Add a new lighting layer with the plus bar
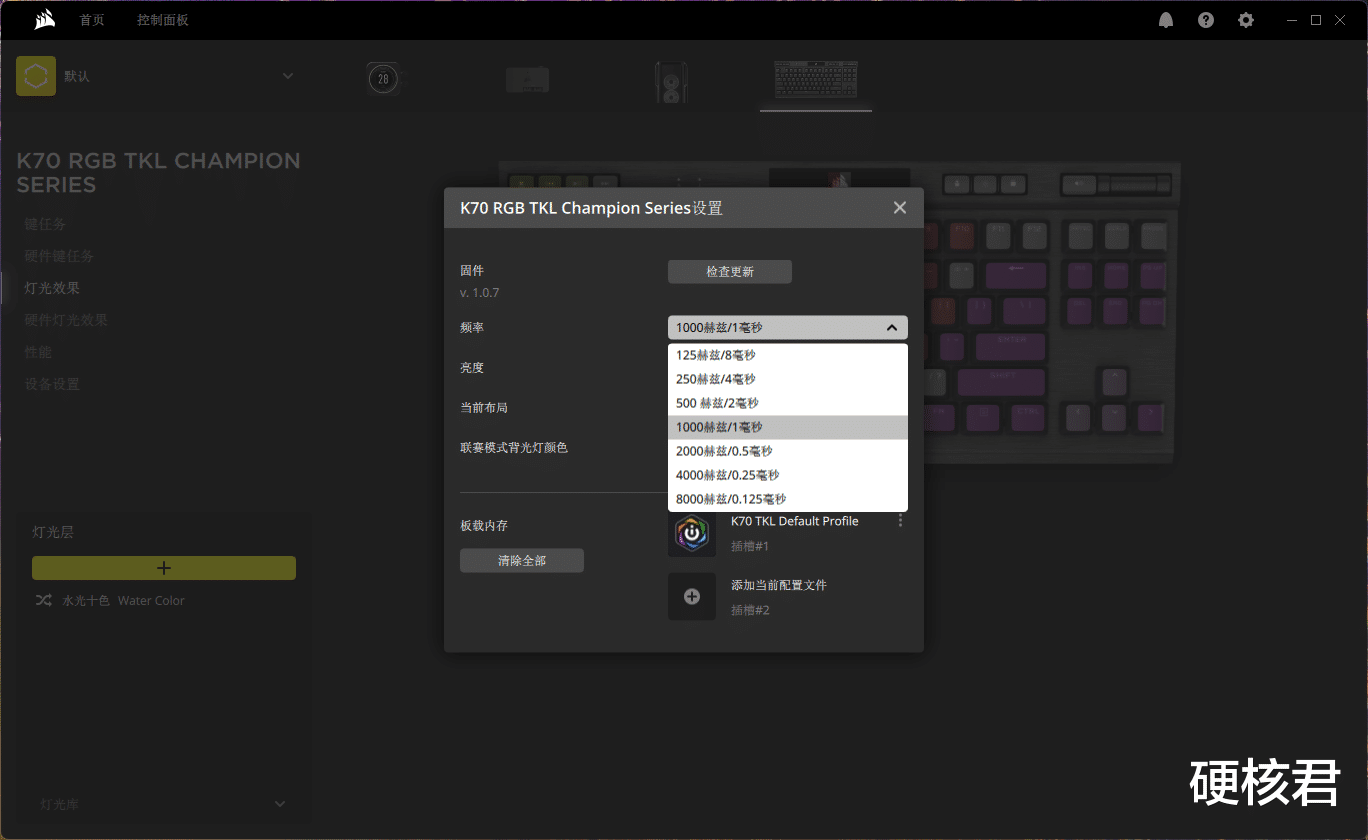The height and width of the screenshot is (840, 1368). [x=163, y=567]
